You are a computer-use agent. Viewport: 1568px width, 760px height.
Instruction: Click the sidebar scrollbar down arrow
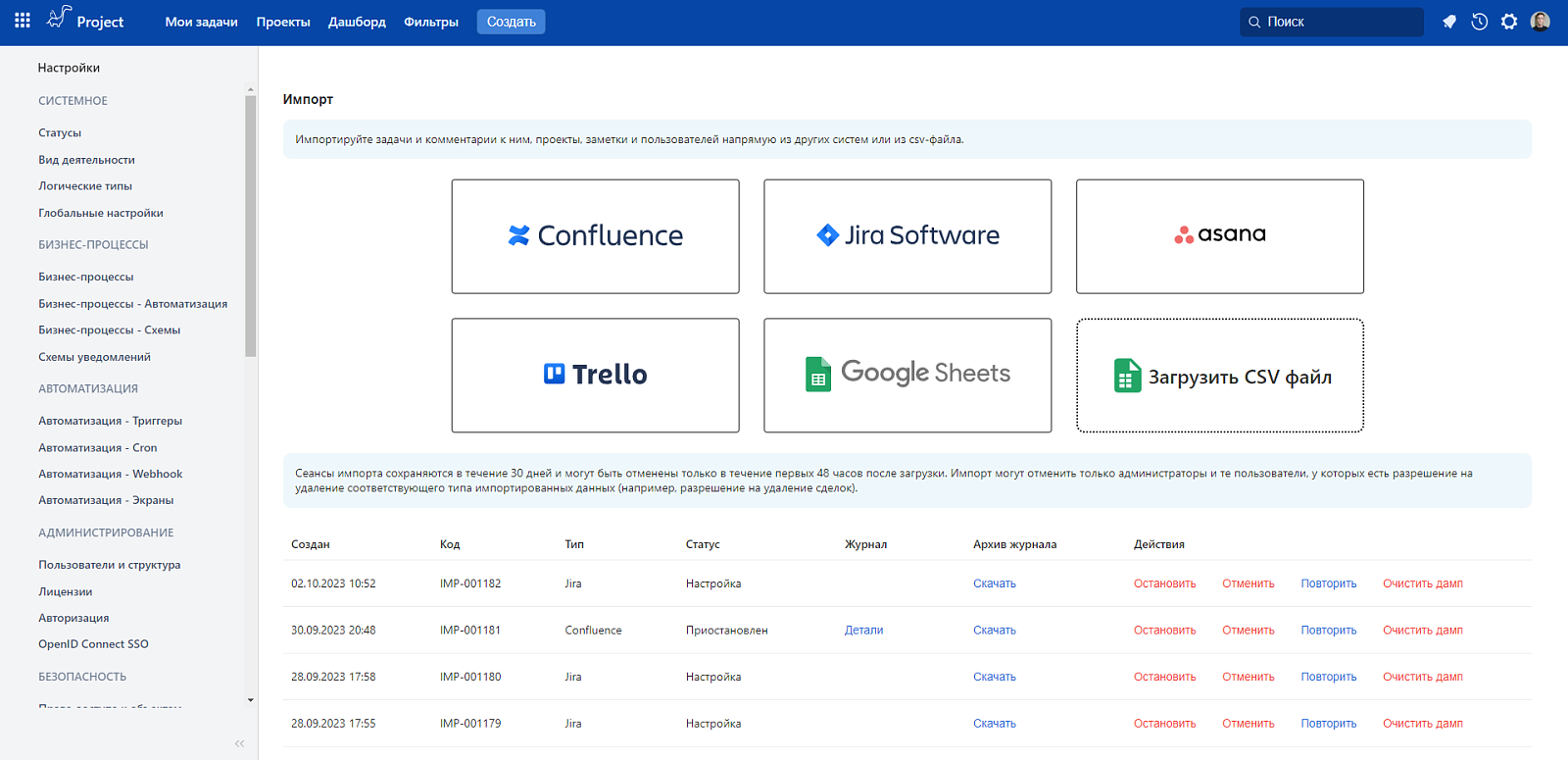coord(251,700)
